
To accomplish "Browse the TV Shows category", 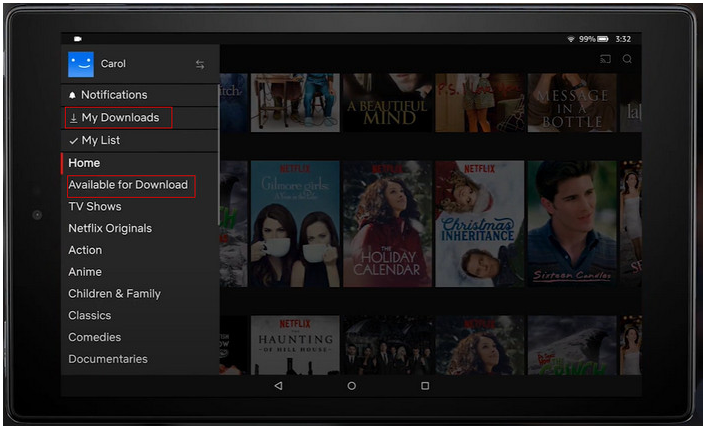I will click(95, 207).
